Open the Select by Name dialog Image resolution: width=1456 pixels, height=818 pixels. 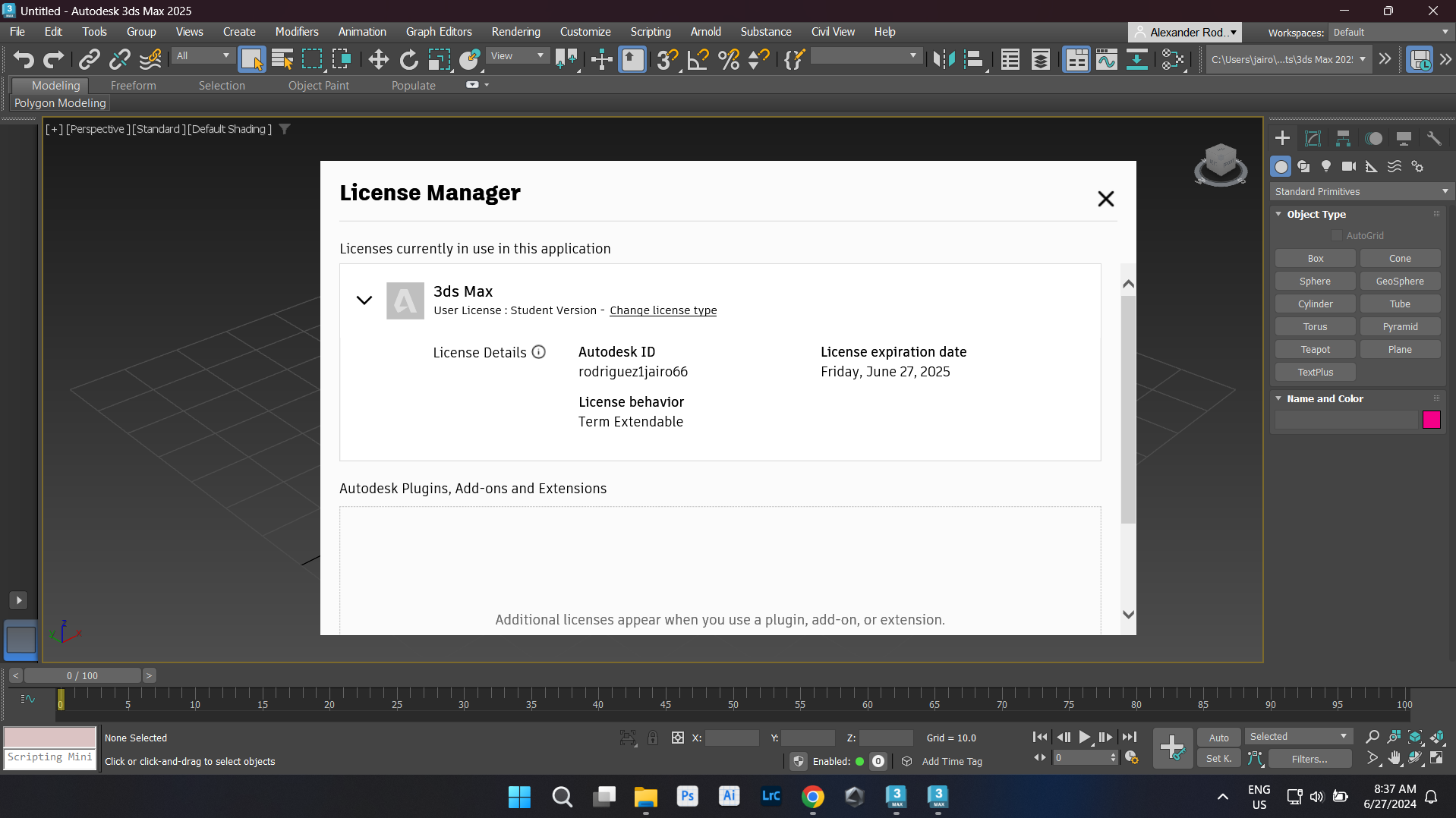(282, 59)
